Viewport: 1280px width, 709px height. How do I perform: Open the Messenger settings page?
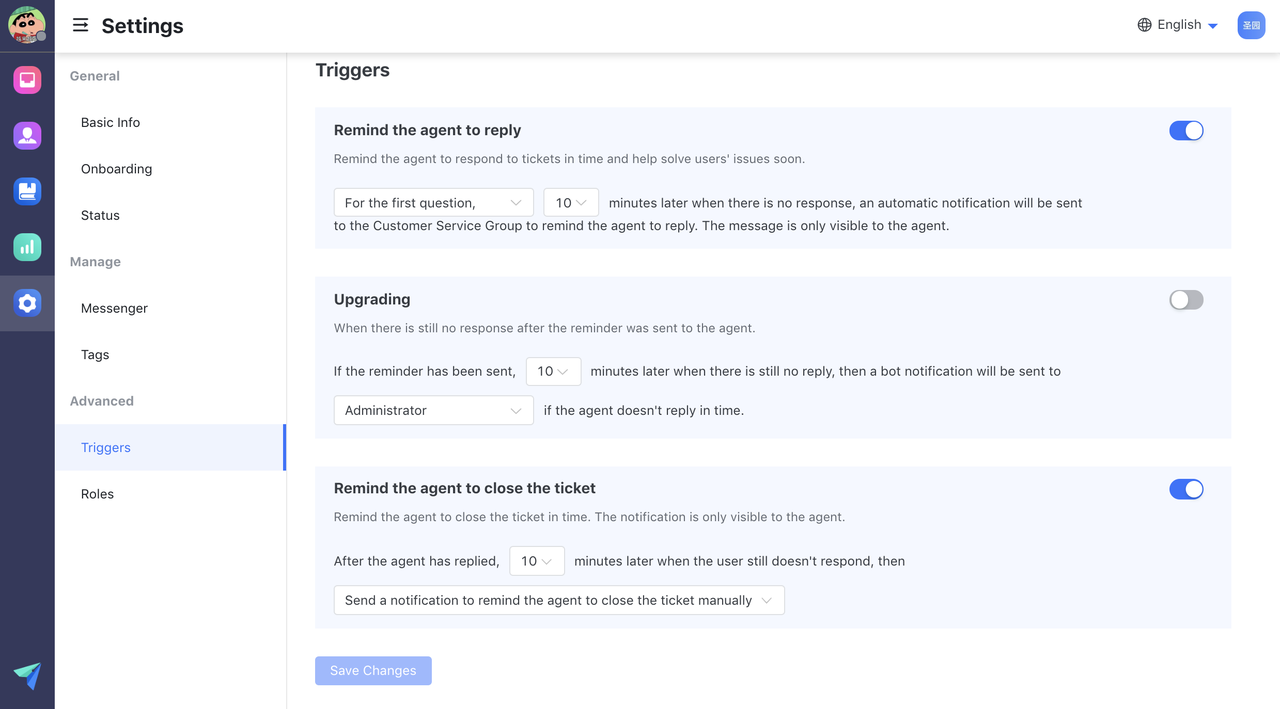(x=114, y=308)
